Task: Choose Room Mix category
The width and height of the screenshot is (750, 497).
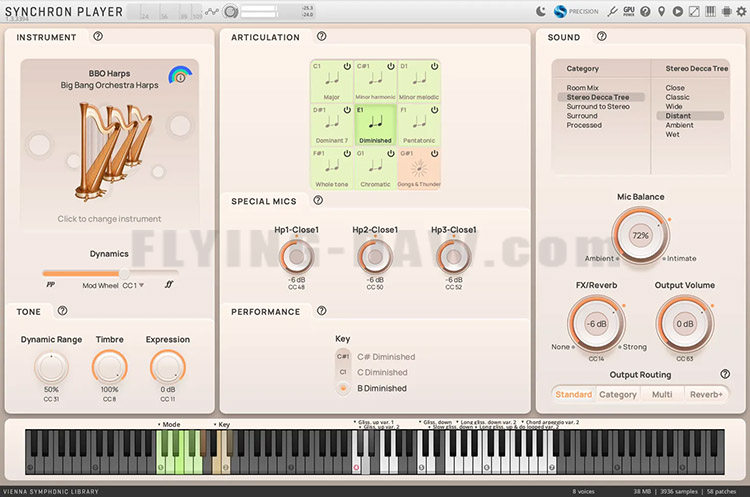Action: click(582, 88)
